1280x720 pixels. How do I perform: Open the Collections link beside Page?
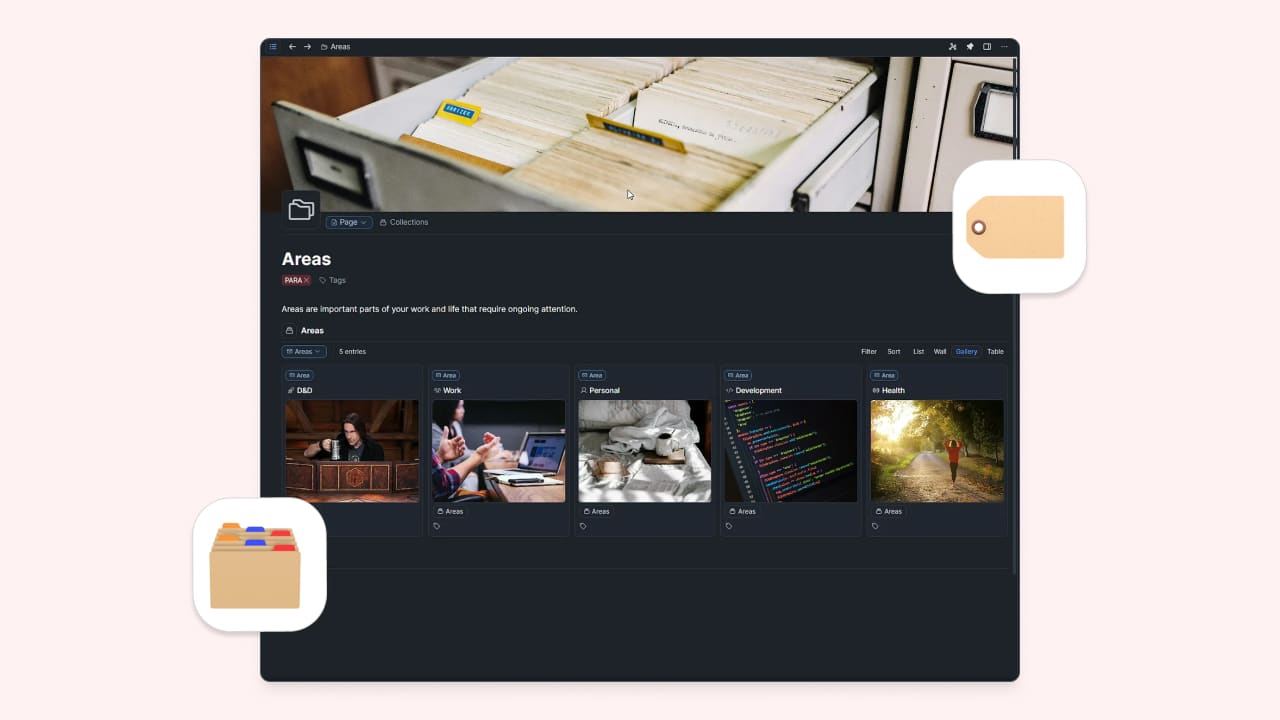(x=404, y=222)
